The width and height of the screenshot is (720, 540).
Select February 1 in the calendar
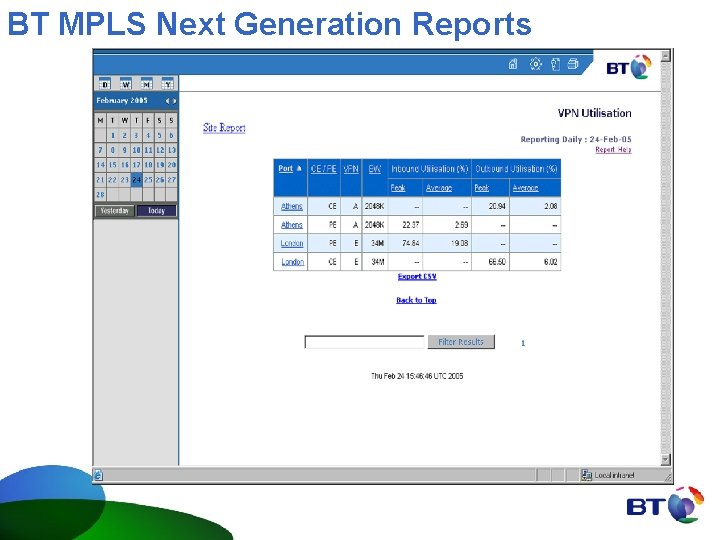(x=113, y=135)
